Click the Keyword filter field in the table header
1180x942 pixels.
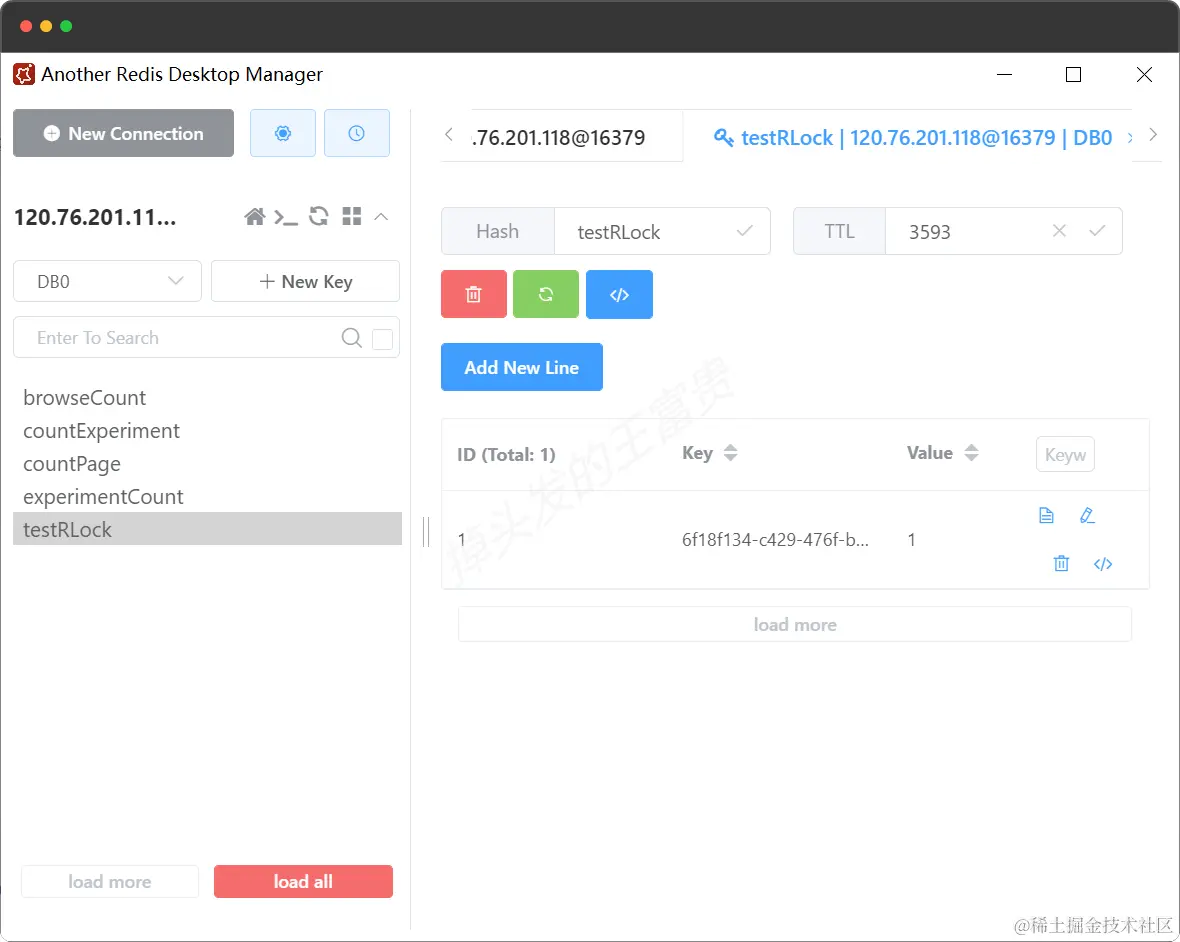click(x=1065, y=454)
